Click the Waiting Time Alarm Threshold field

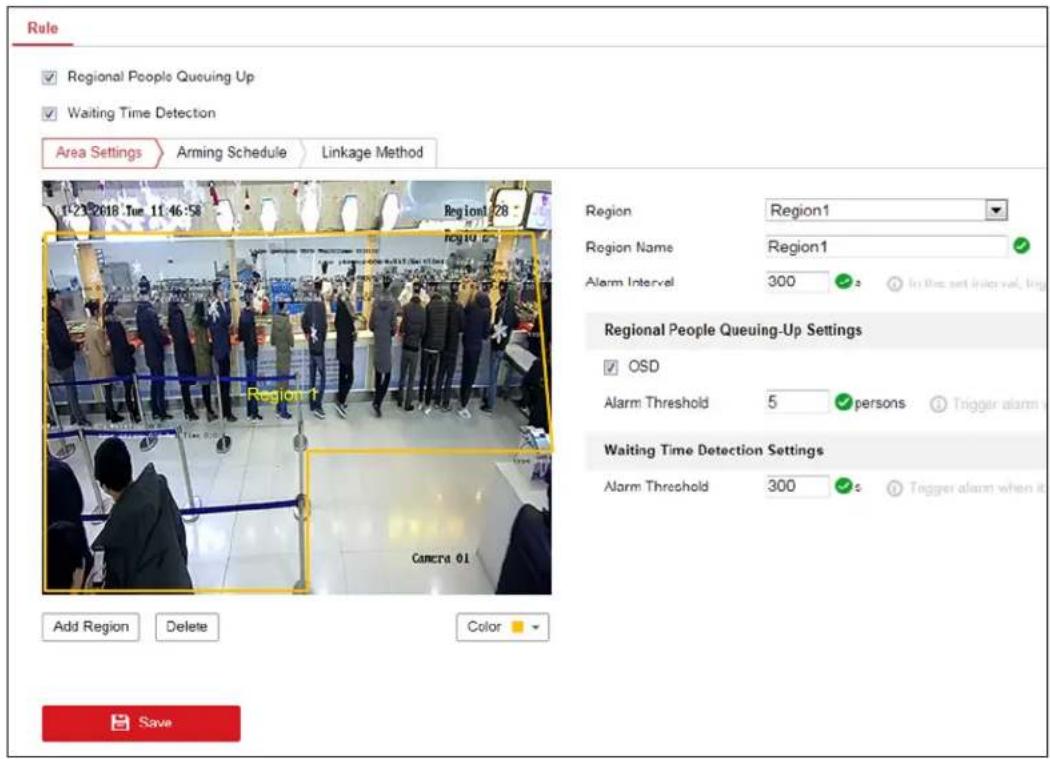coord(797,486)
